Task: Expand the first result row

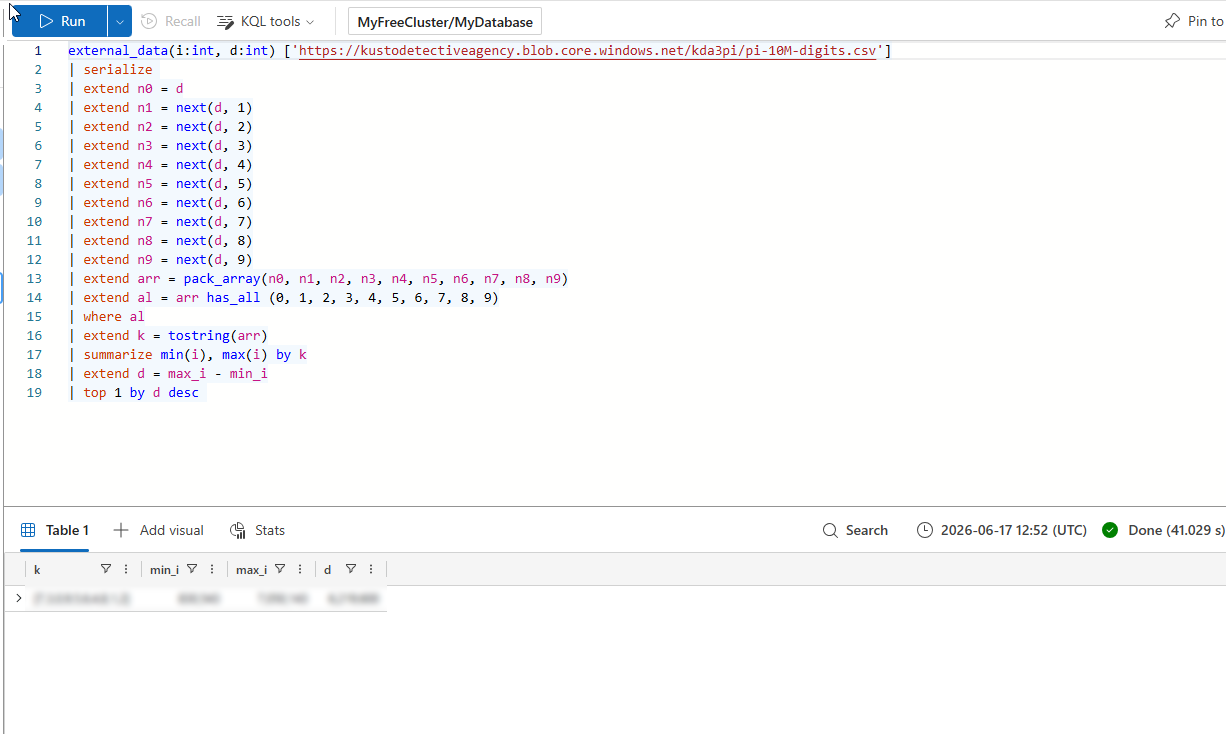Action: 18,598
